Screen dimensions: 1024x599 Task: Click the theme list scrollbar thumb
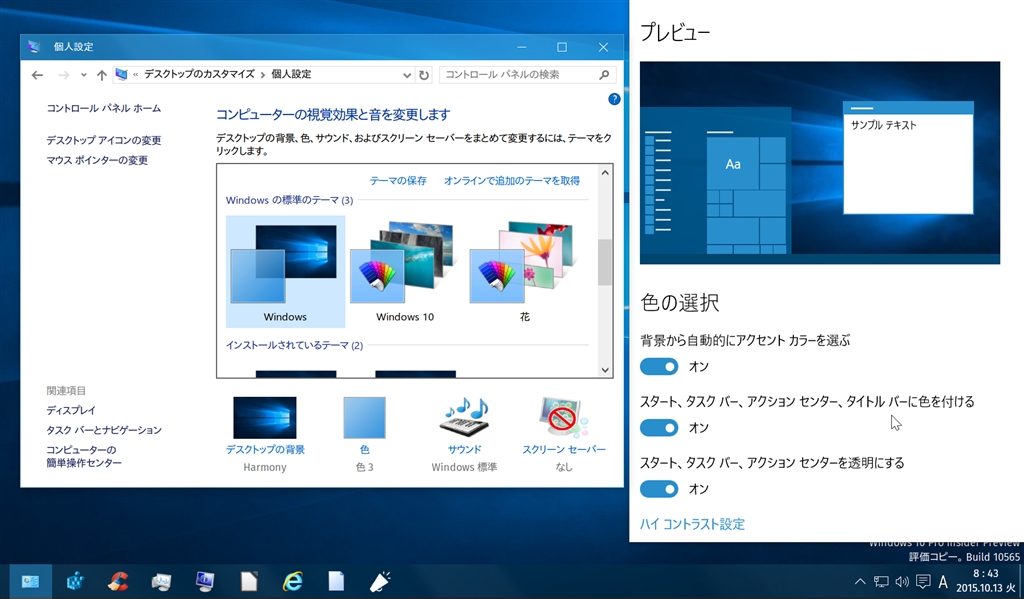coord(605,262)
